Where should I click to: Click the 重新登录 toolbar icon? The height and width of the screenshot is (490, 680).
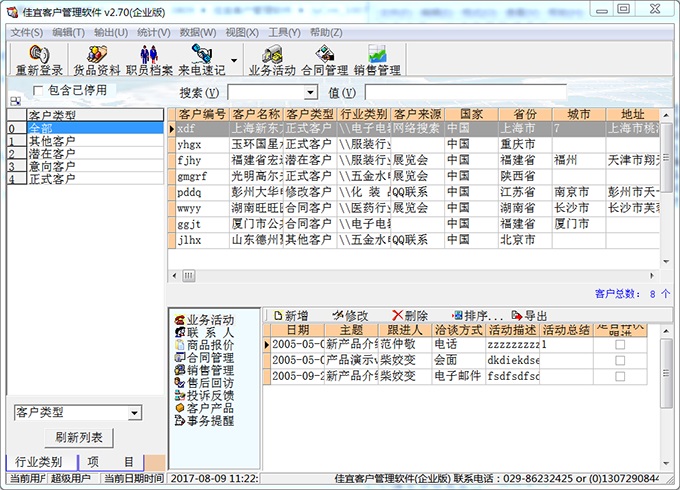tap(39, 60)
